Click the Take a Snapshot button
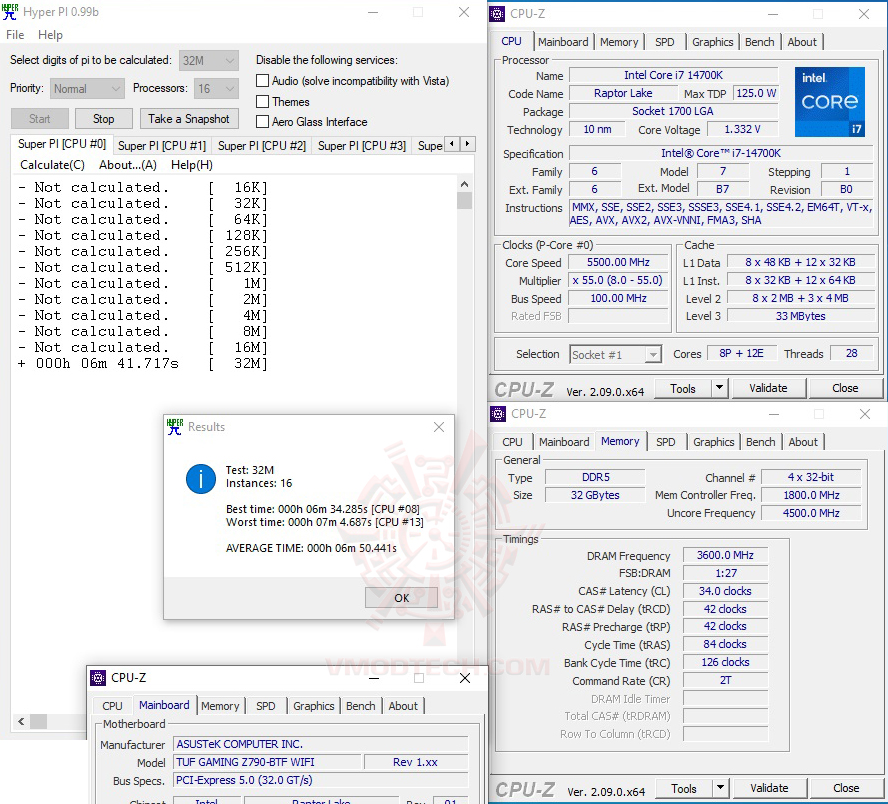Screen dimensions: 888x804 point(189,118)
